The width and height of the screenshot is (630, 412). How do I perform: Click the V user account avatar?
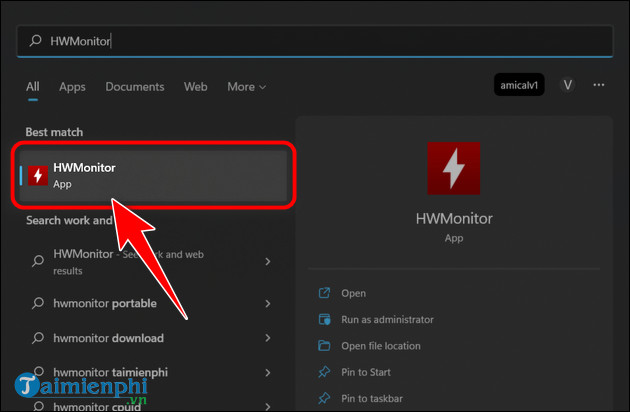tap(567, 85)
